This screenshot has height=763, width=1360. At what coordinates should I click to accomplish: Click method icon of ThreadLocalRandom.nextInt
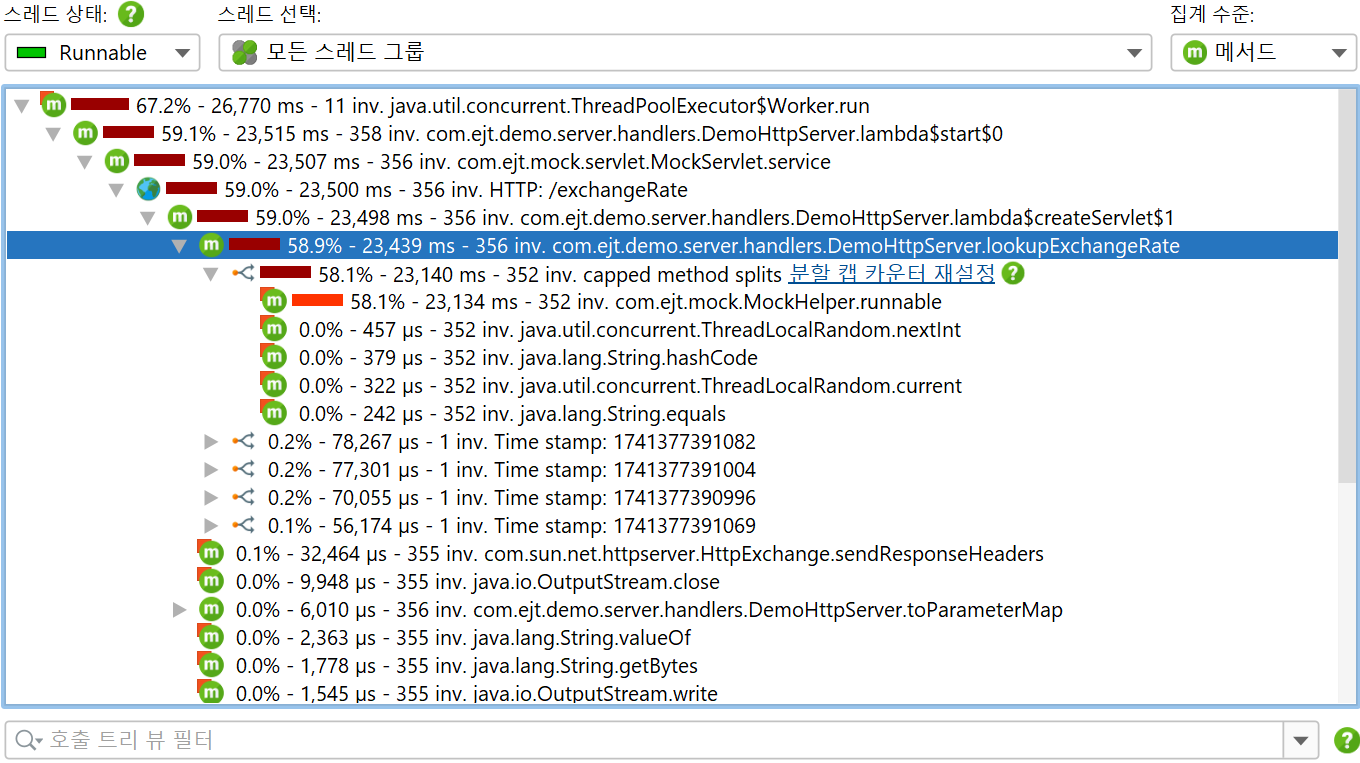pyautogui.click(x=273, y=328)
